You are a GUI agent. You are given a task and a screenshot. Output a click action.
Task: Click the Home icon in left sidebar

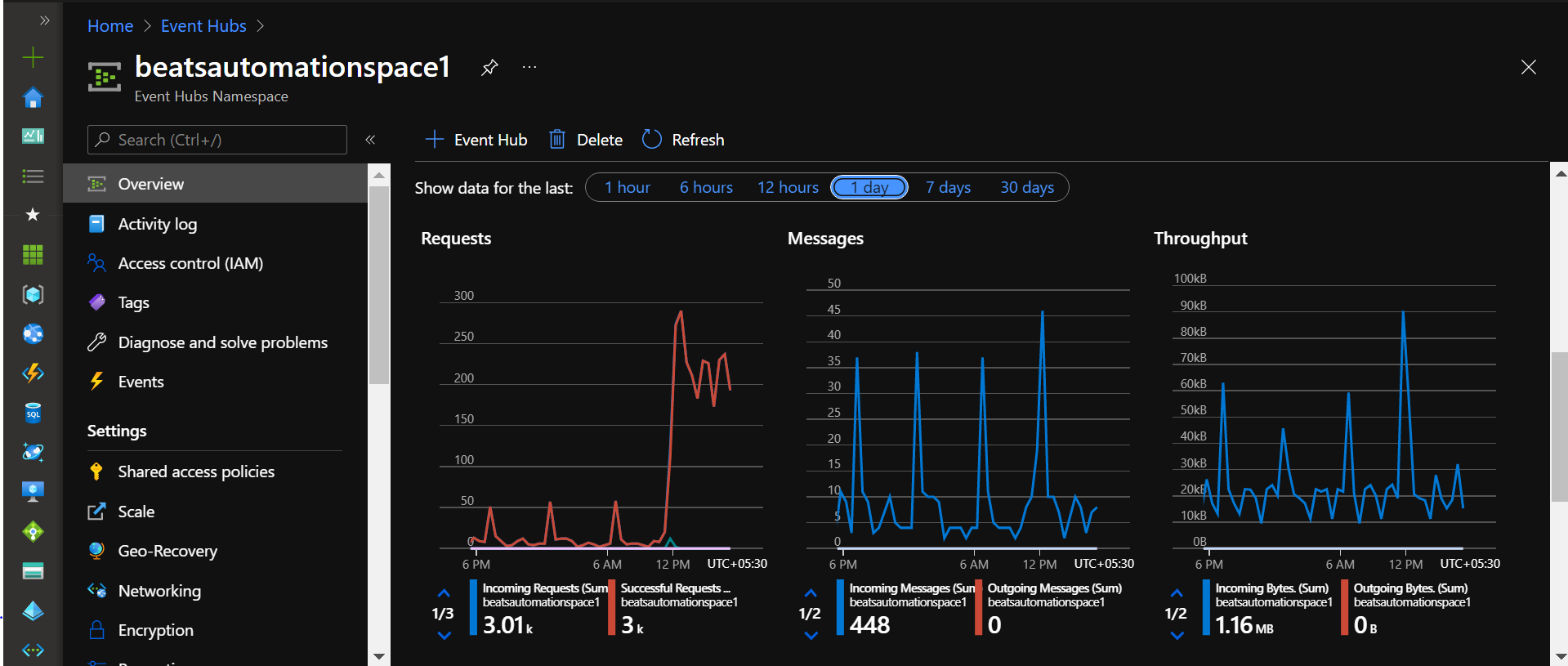[x=33, y=98]
